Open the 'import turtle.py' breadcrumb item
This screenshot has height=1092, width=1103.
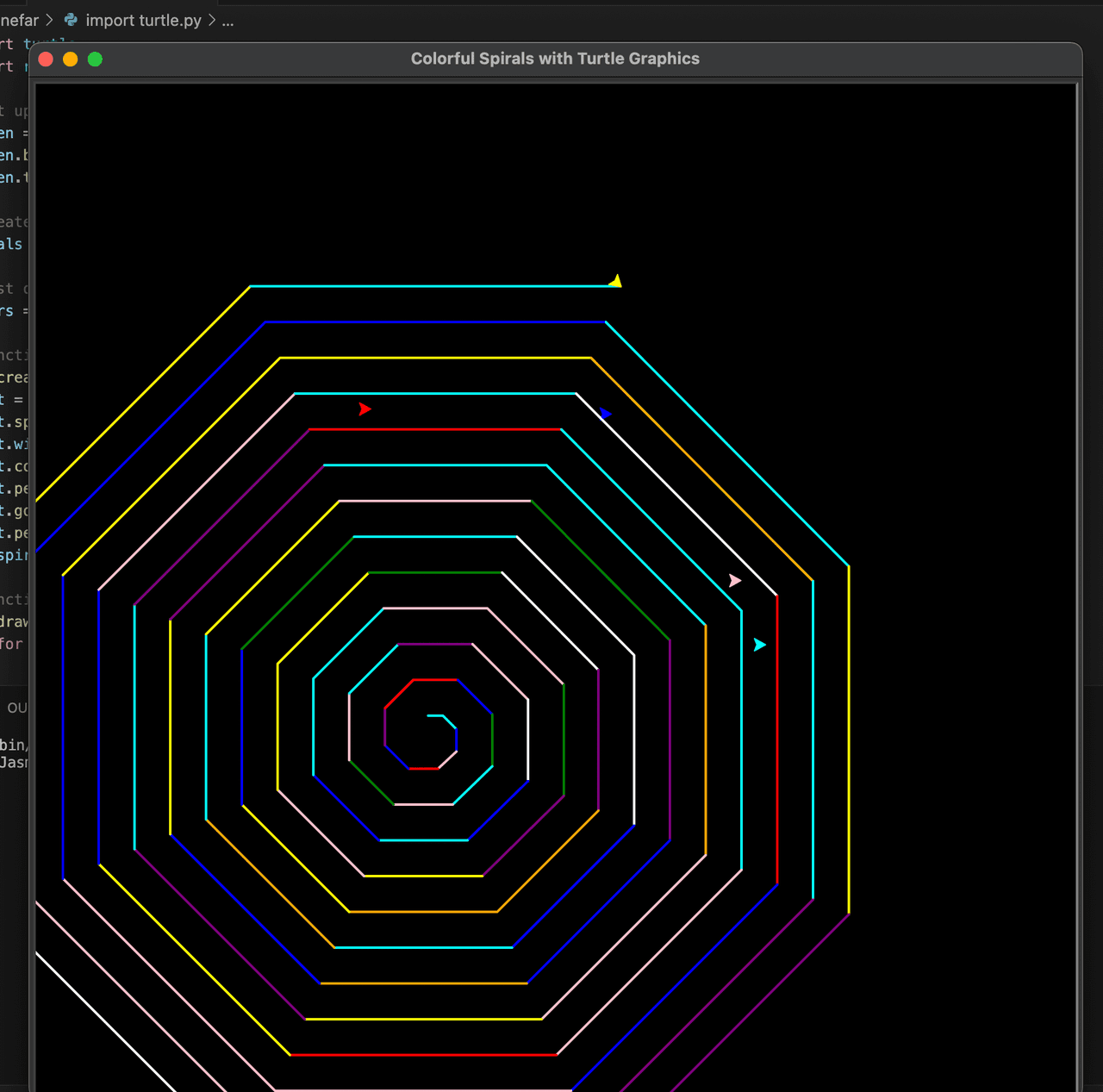tap(143, 20)
